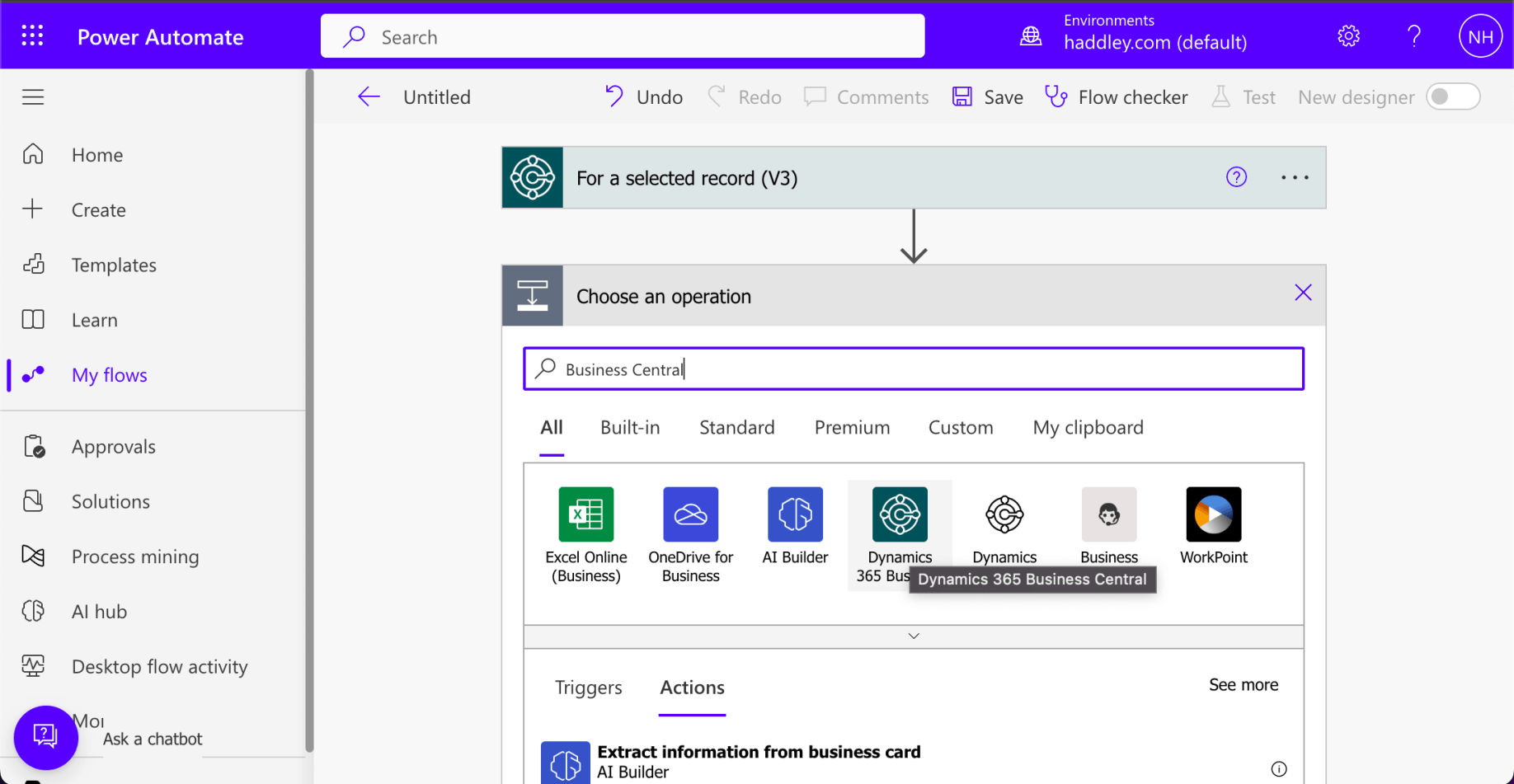Open the Ask a chatbot button
The width and height of the screenshot is (1514, 784).
pos(45,736)
